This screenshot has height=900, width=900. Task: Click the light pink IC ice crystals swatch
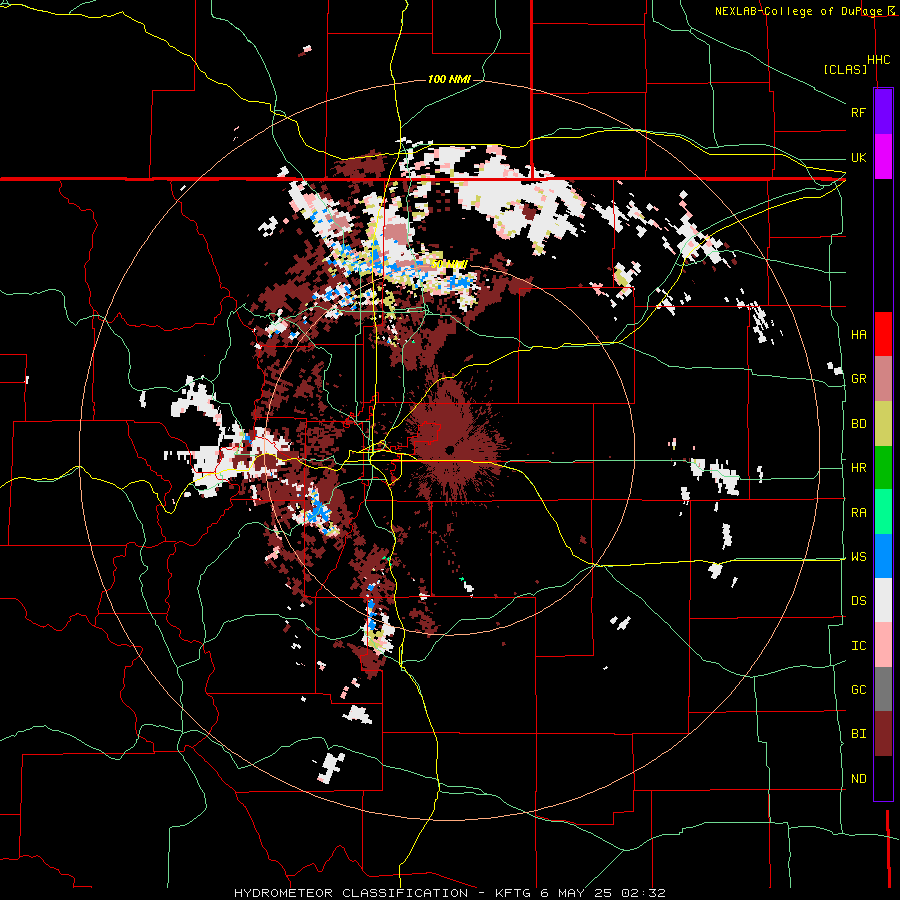pos(883,645)
